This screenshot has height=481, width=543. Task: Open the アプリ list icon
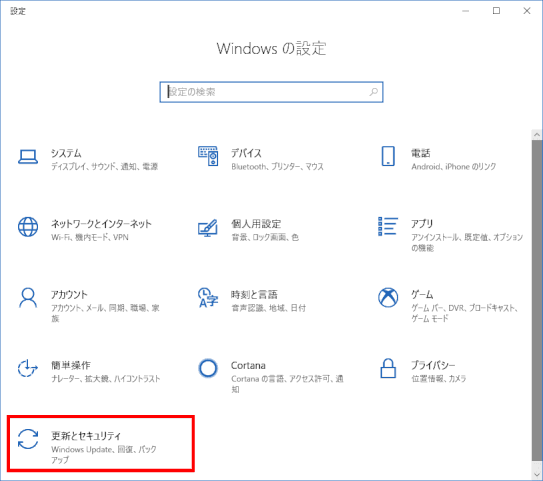coord(388,226)
